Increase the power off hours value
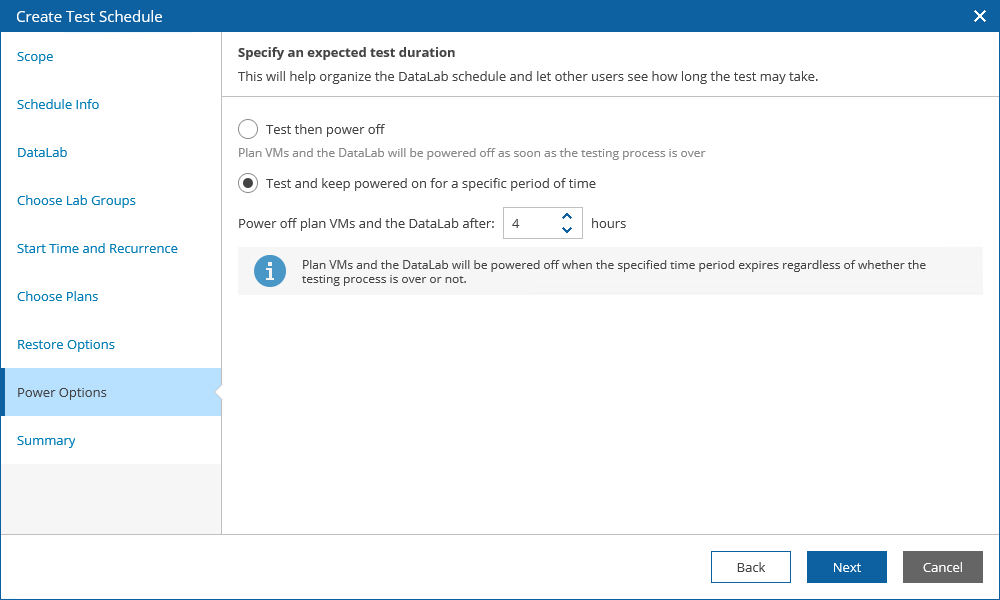Image resolution: width=1000 pixels, height=600 pixels. click(x=567, y=216)
